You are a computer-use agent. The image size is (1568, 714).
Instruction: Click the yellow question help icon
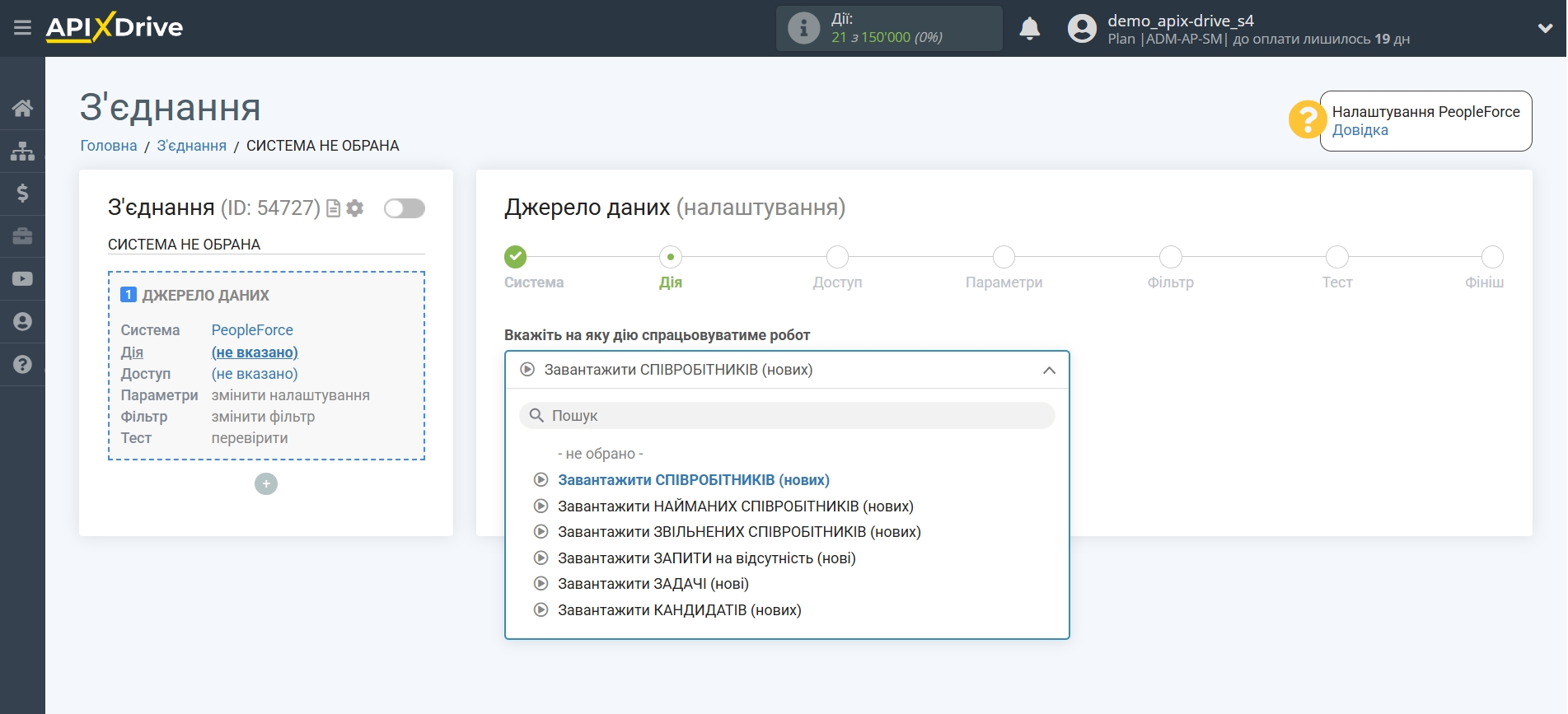1308,119
